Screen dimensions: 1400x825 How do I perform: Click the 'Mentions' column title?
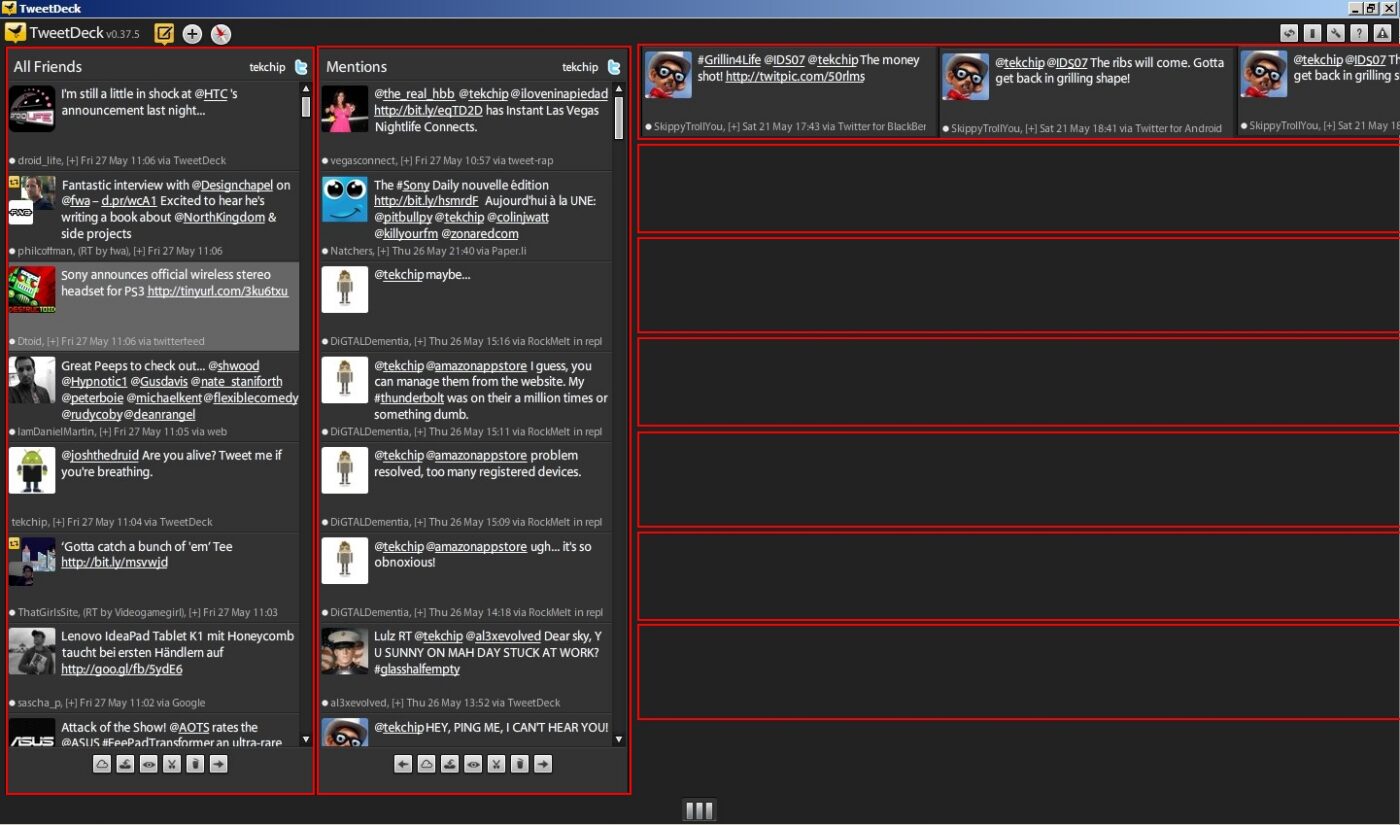[x=356, y=67]
